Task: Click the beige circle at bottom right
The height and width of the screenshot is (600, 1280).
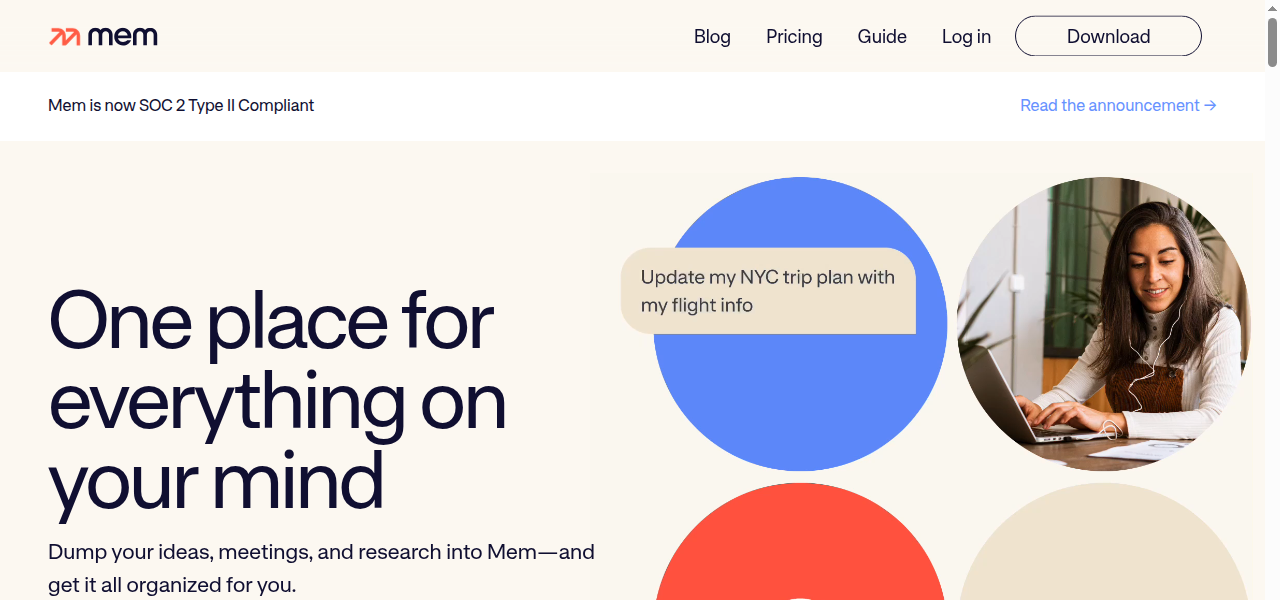Action: [1104, 550]
